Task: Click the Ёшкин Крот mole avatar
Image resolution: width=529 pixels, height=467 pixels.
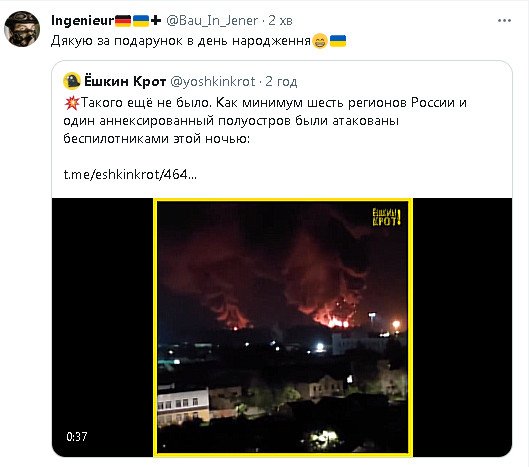Action: tap(72, 81)
